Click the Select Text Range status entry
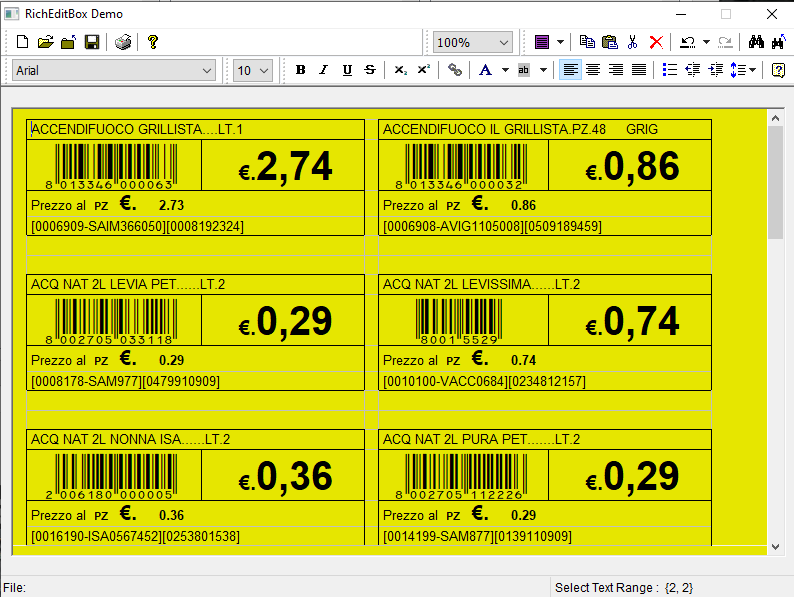 tap(624, 588)
